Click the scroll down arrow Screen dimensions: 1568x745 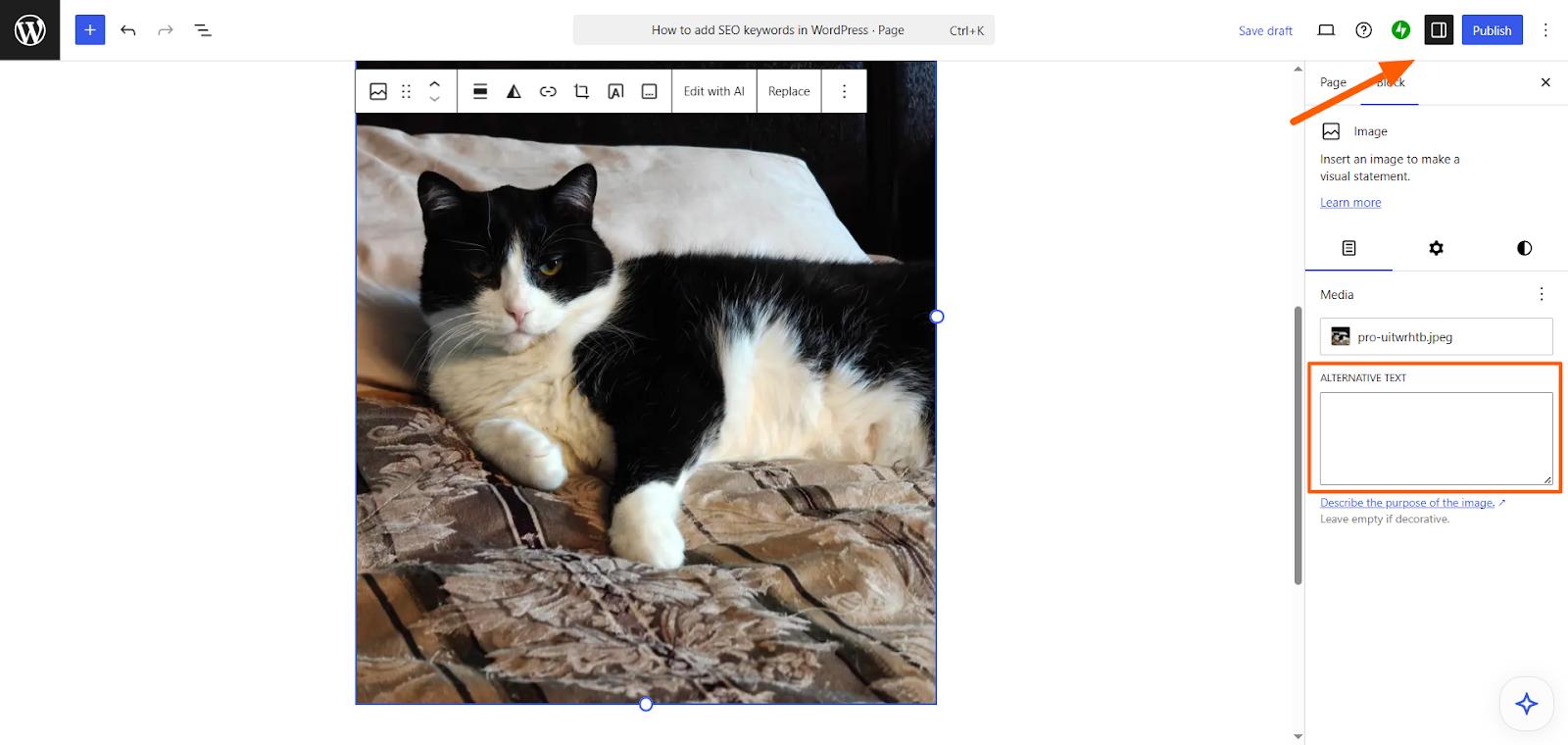coord(1298,736)
